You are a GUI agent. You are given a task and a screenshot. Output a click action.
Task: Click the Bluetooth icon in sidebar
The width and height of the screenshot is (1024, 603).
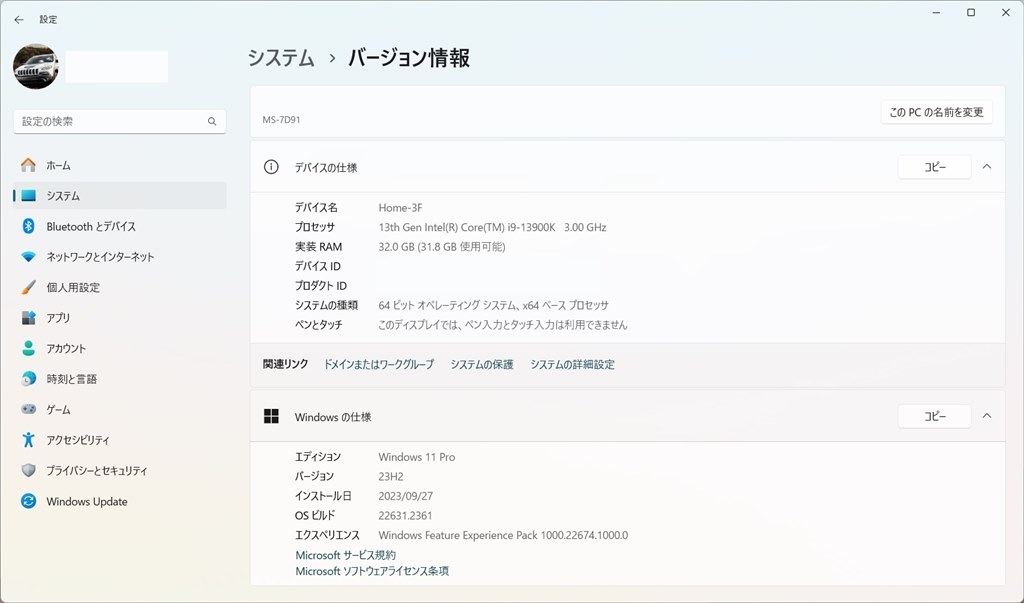(x=28, y=226)
